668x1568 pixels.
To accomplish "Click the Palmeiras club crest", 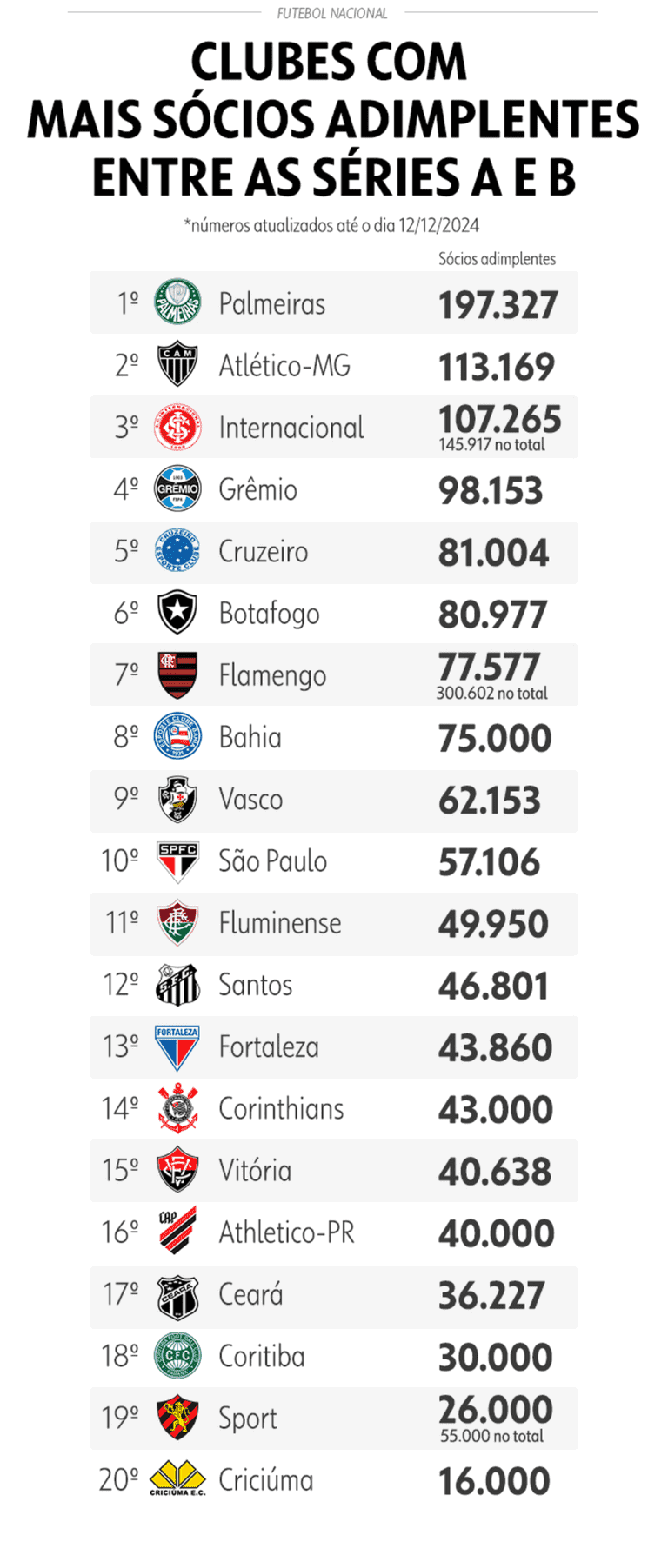I will coord(177,303).
